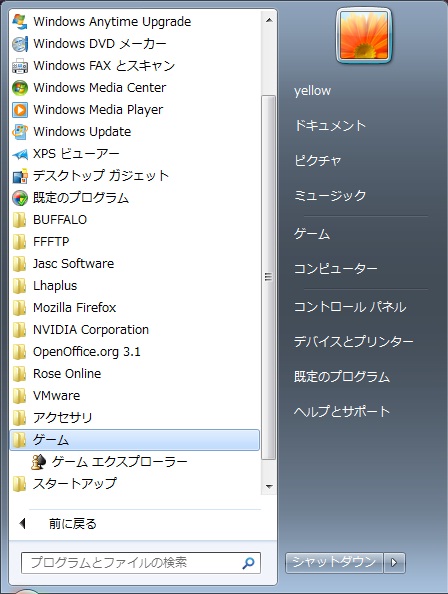
Task: Click the Windows Media Player label text
Action: tap(98, 109)
